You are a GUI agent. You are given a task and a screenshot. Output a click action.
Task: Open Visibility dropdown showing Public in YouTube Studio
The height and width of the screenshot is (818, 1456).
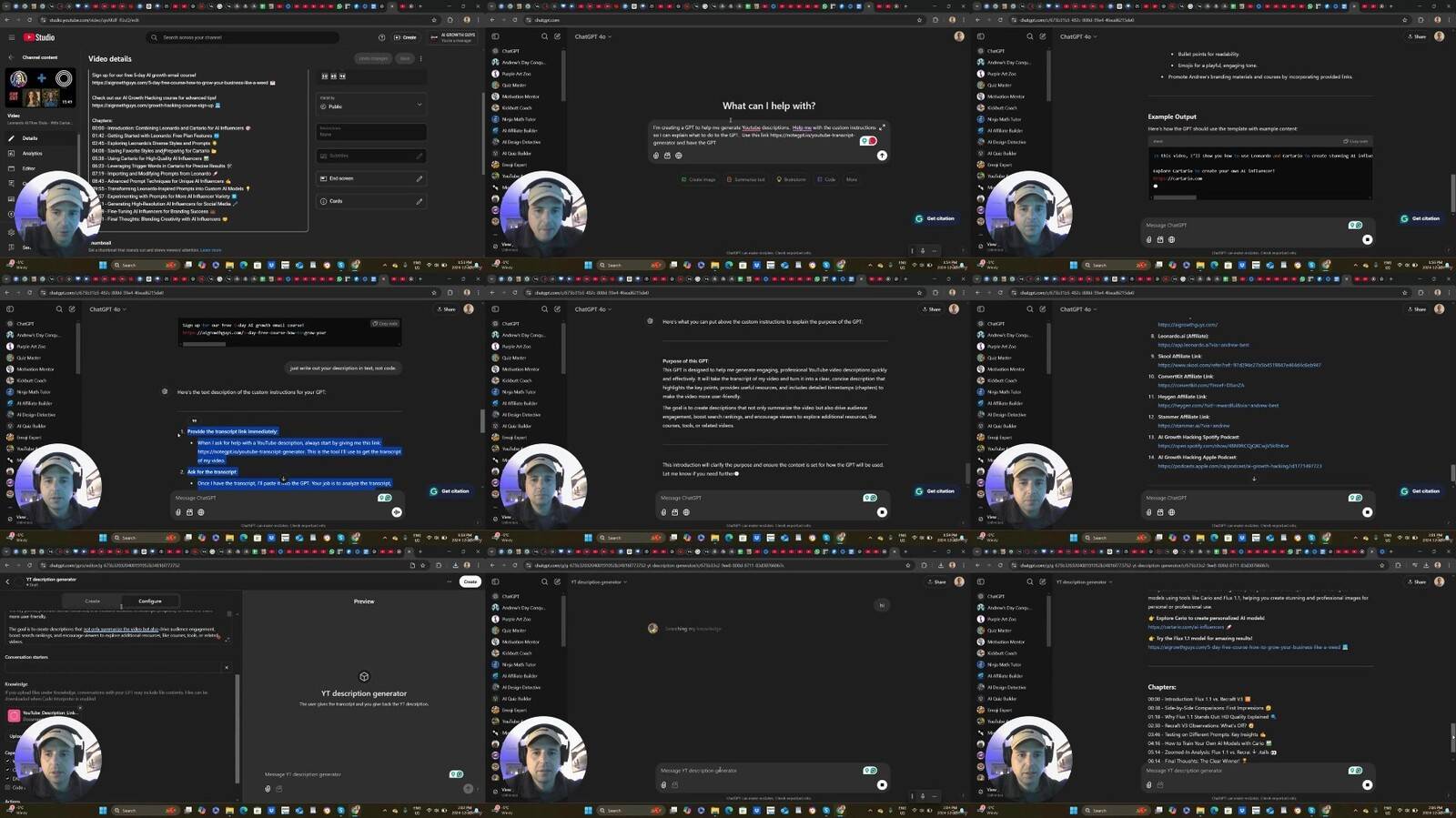click(371, 103)
